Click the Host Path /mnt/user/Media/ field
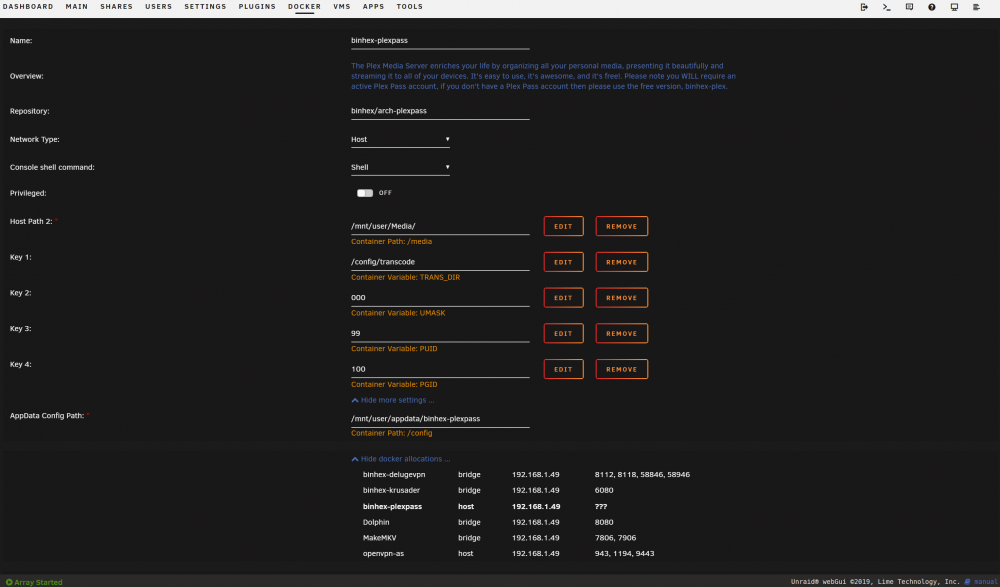The height and width of the screenshot is (587, 1000). (x=440, y=227)
